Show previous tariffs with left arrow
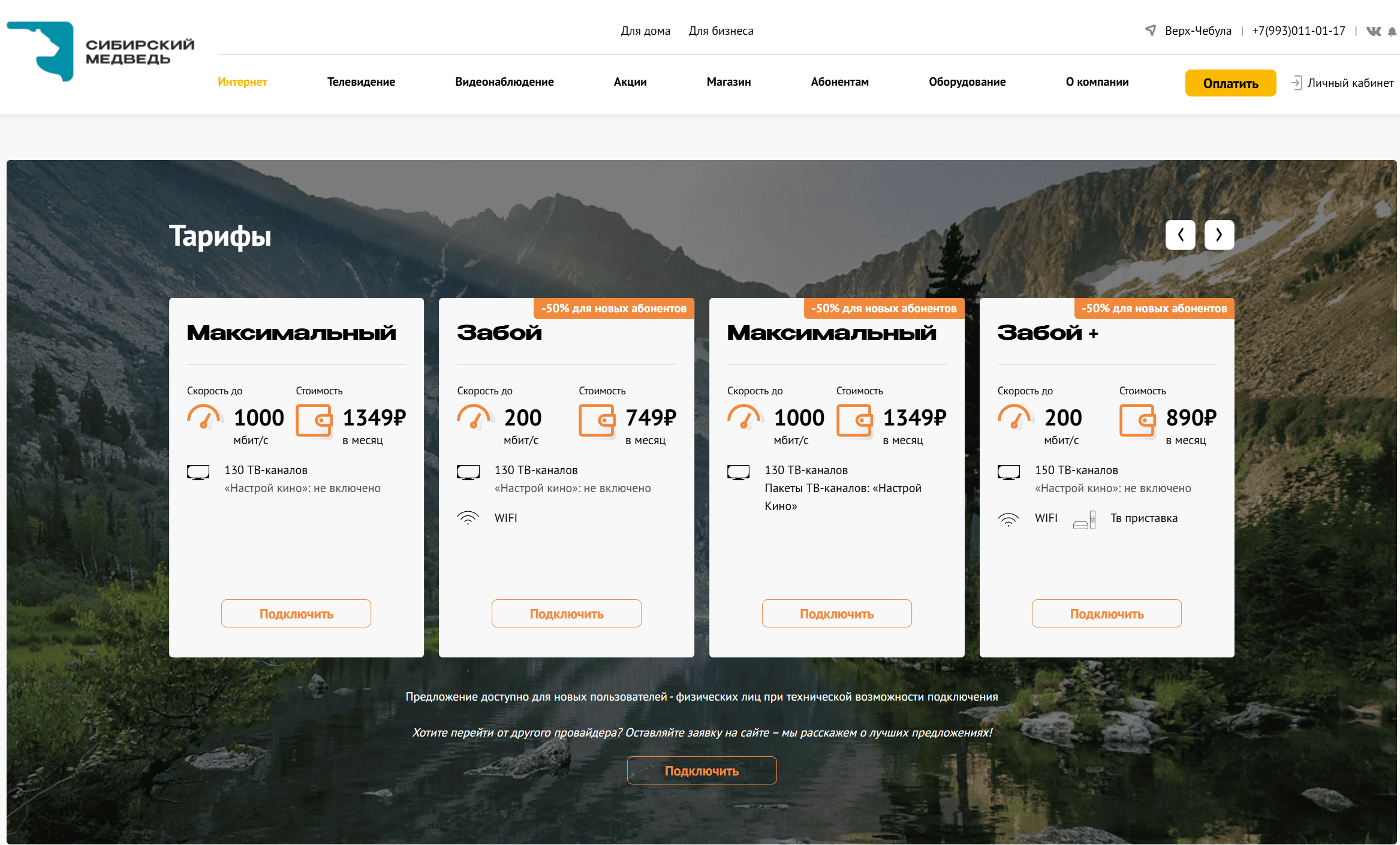Image resolution: width=1400 pixels, height=845 pixels. coord(1180,235)
